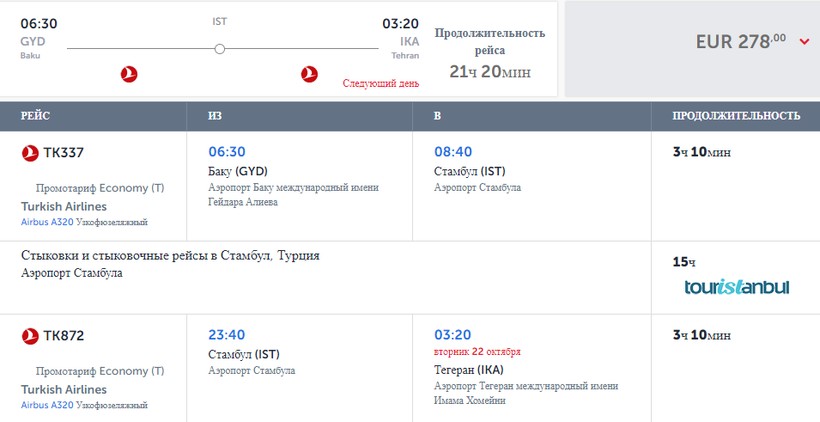This screenshot has height=422, width=820.
Task: Click the Turkish Airlines logo beside TK872
Action: pos(30,337)
